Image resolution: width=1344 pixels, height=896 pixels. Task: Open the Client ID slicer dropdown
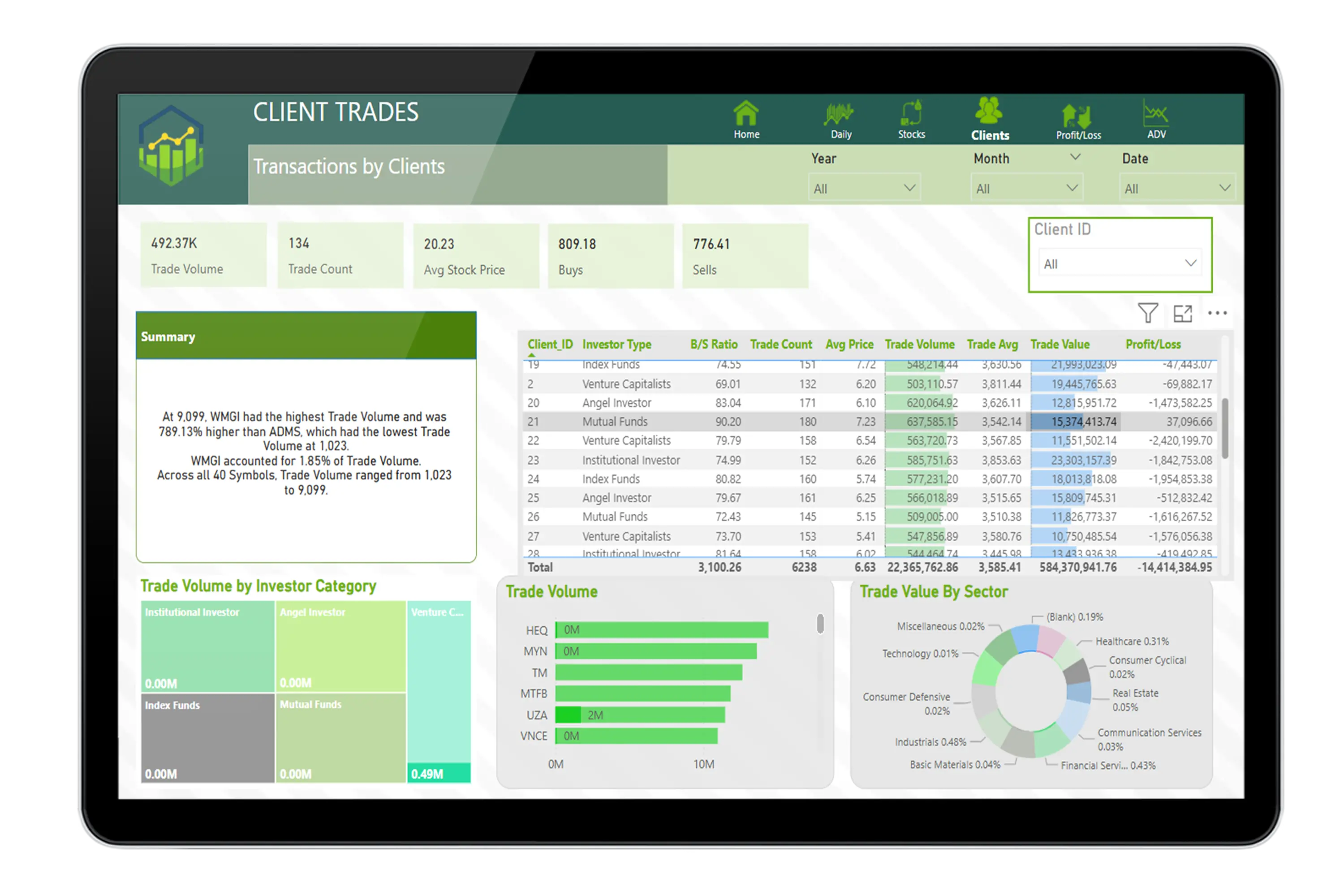[1119, 263]
